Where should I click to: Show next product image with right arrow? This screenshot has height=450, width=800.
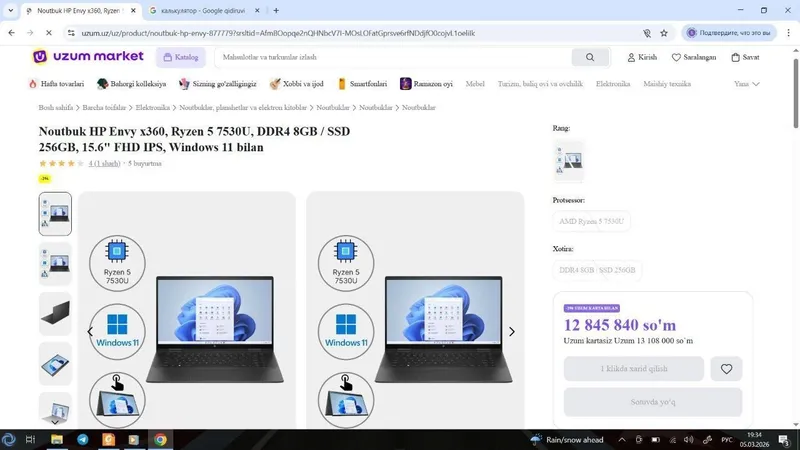pos(512,332)
